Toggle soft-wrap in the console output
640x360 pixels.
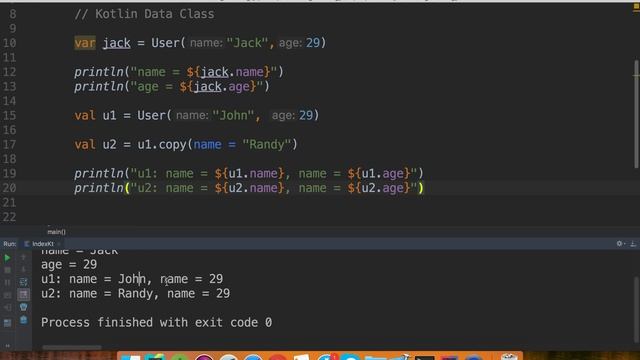(x=23, y=282)
